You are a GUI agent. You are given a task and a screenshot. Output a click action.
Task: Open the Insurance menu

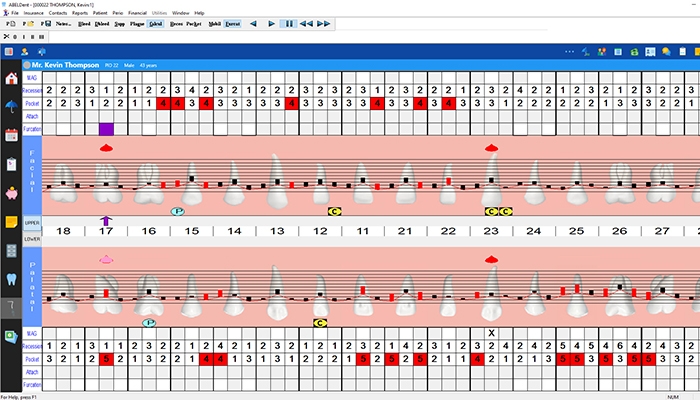tap(33, 13)
